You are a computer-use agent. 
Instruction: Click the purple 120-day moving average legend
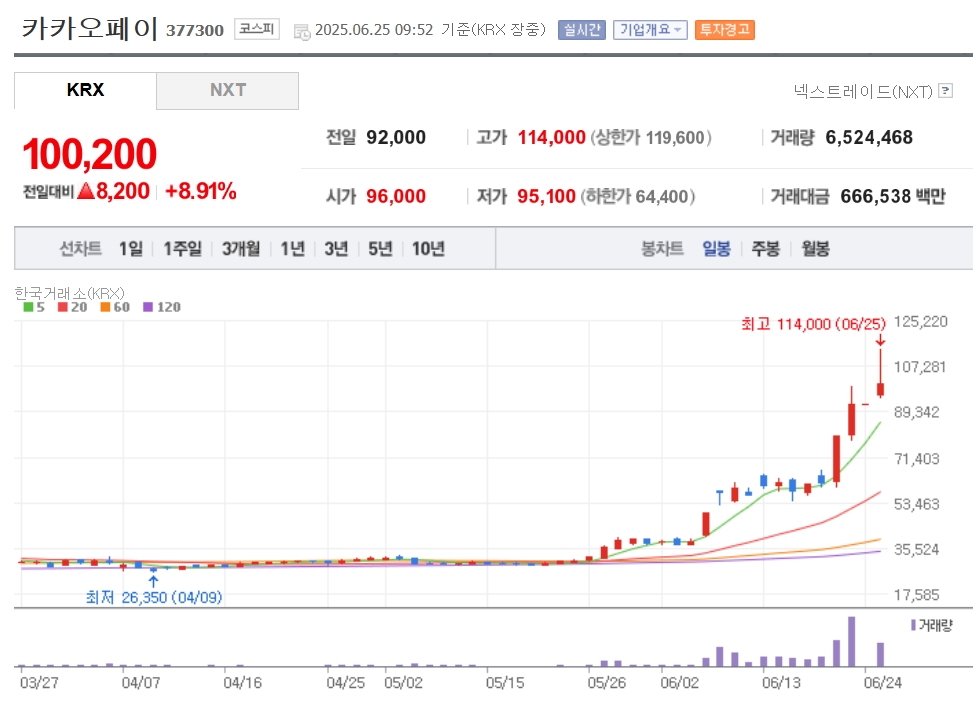162,307
